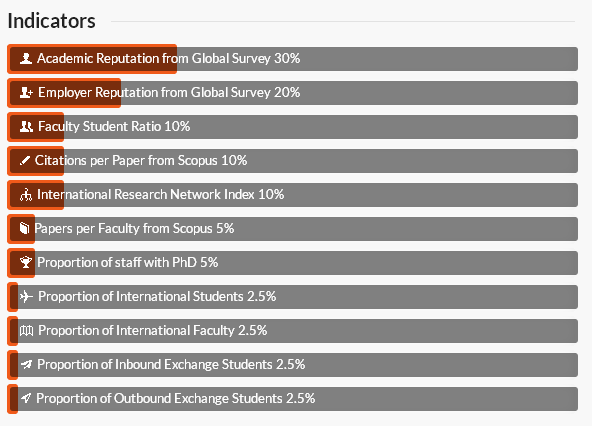
Task: Click the International Students airplane icon
Action: [26, 296]
